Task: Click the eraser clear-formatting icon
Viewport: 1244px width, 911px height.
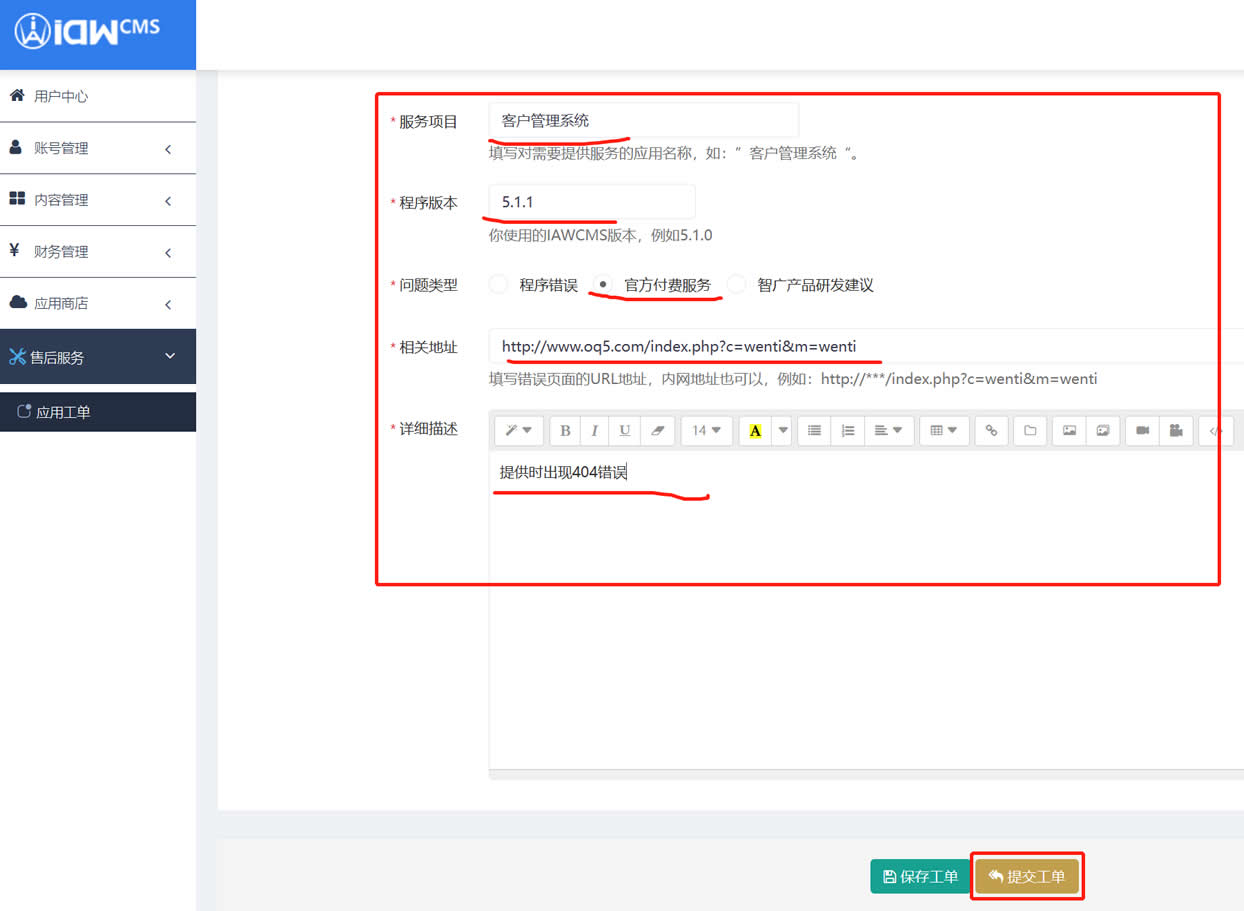Action: pos(657,431)
